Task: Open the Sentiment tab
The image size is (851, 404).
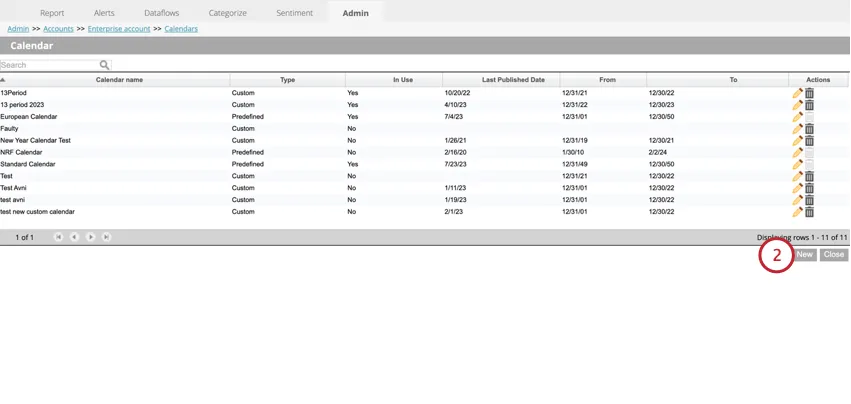Action: pyautogui.click(x=294, y=13)
